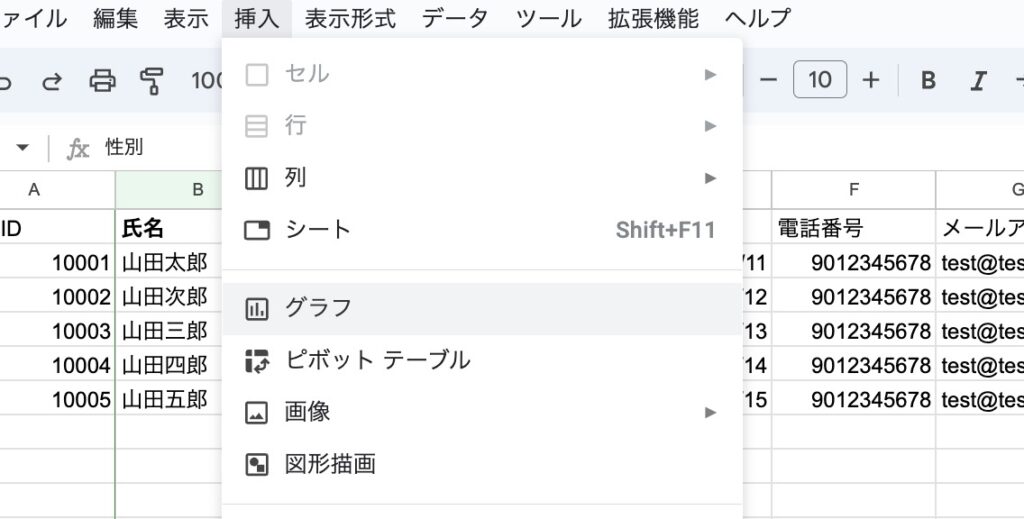
Task: Click the ピボット テーブル icon
Action: [257, 361]
